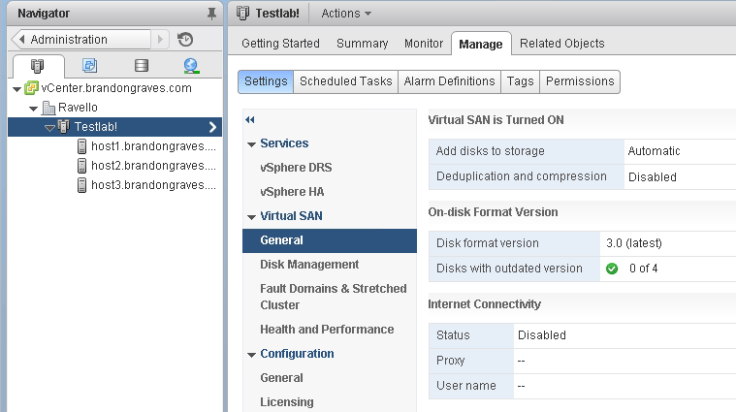Select host1.brandongraves in the tree
The image size is (736, 412).
tap(153, 146)
